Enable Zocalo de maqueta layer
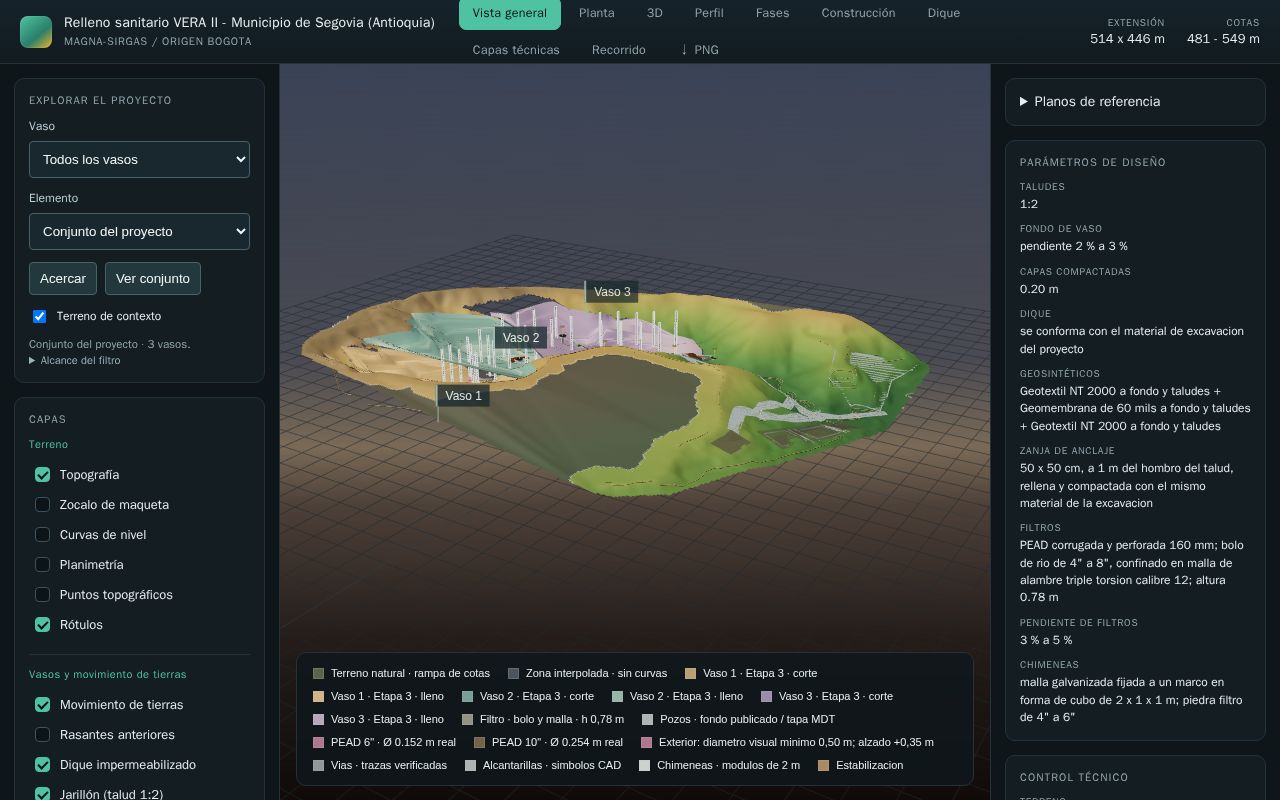1280x800 pixels. coord(43,505)
